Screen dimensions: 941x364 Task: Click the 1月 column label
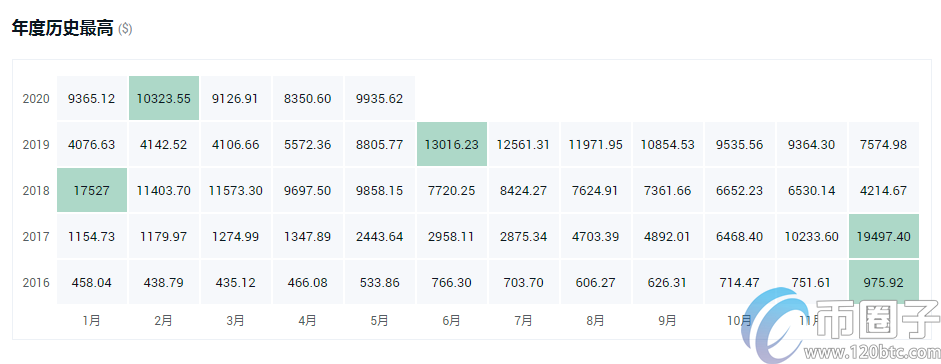click(92, 321)
